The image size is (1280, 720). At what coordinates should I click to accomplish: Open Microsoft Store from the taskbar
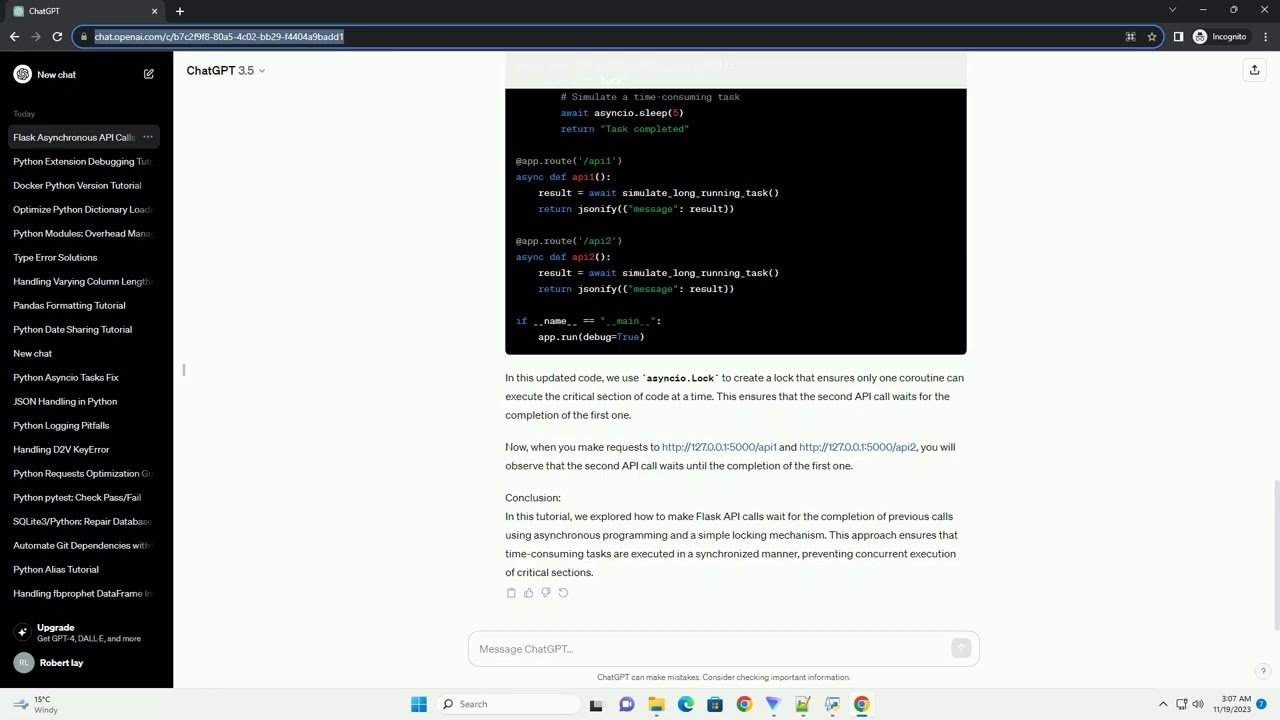point(714,704)
